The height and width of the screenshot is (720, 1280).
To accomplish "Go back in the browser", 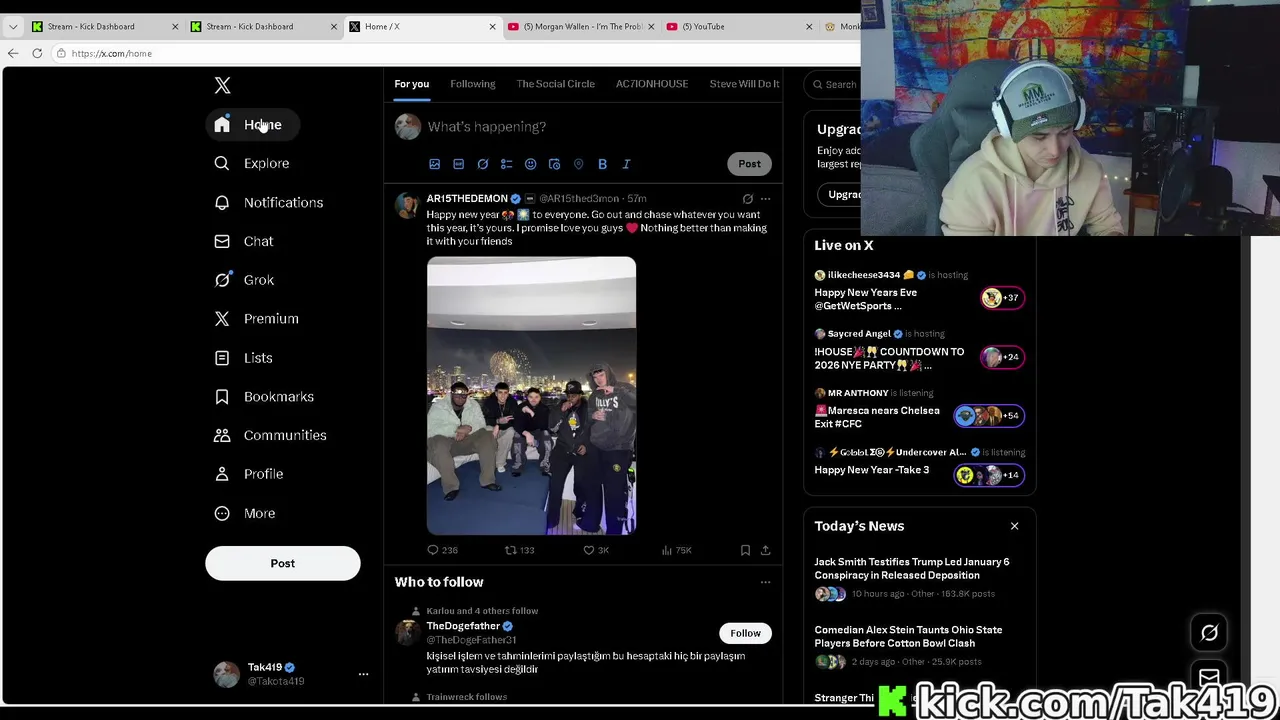I will (13, 53).
